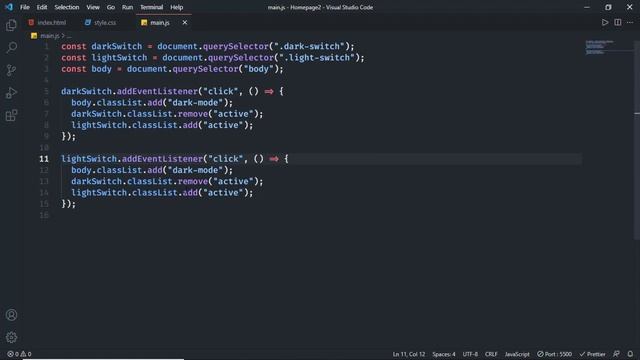640x360 pixels.
Task: Click the Split Editor icon
Action: pyautogui.click(x=618, y=22)
